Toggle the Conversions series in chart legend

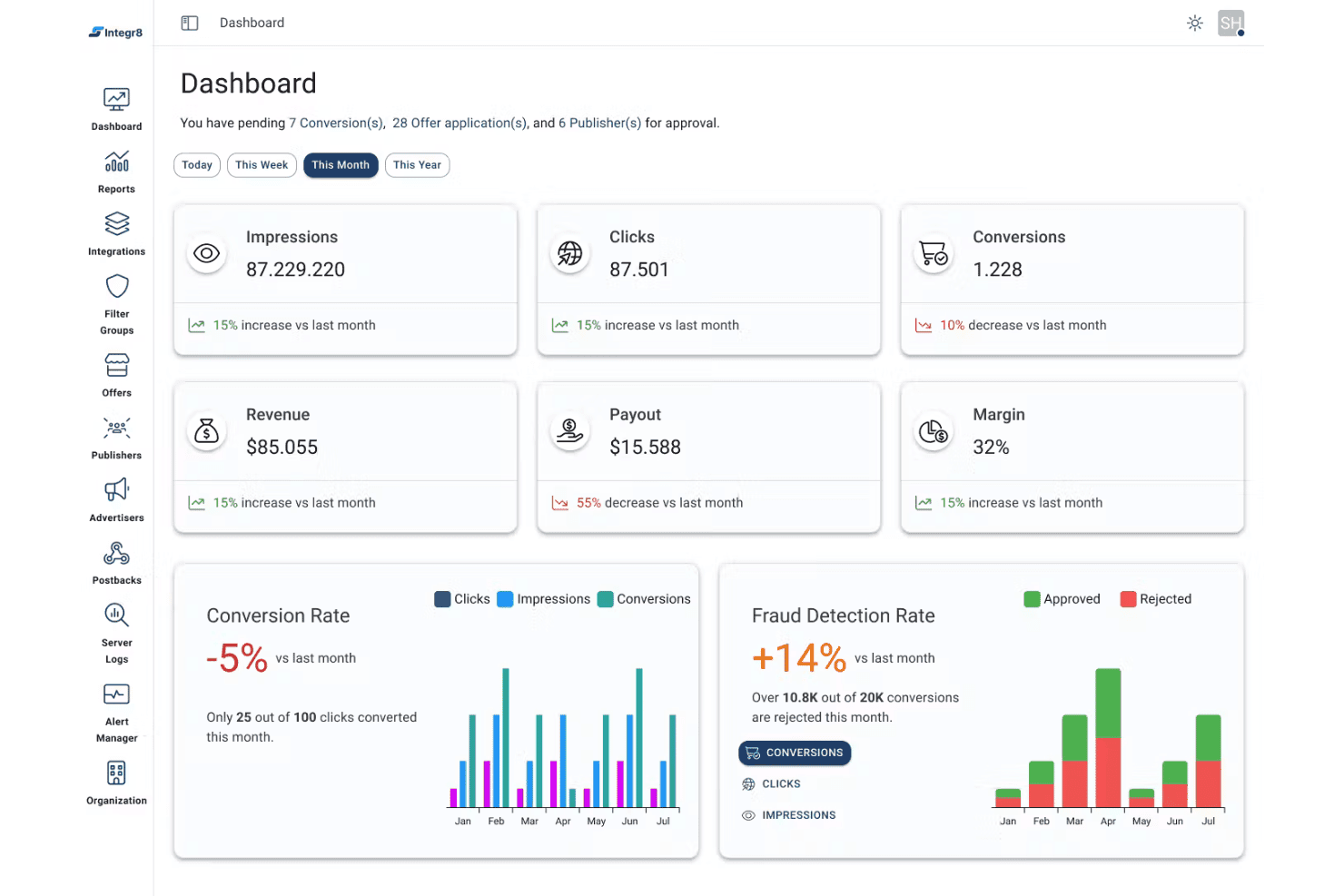(644, 599)
